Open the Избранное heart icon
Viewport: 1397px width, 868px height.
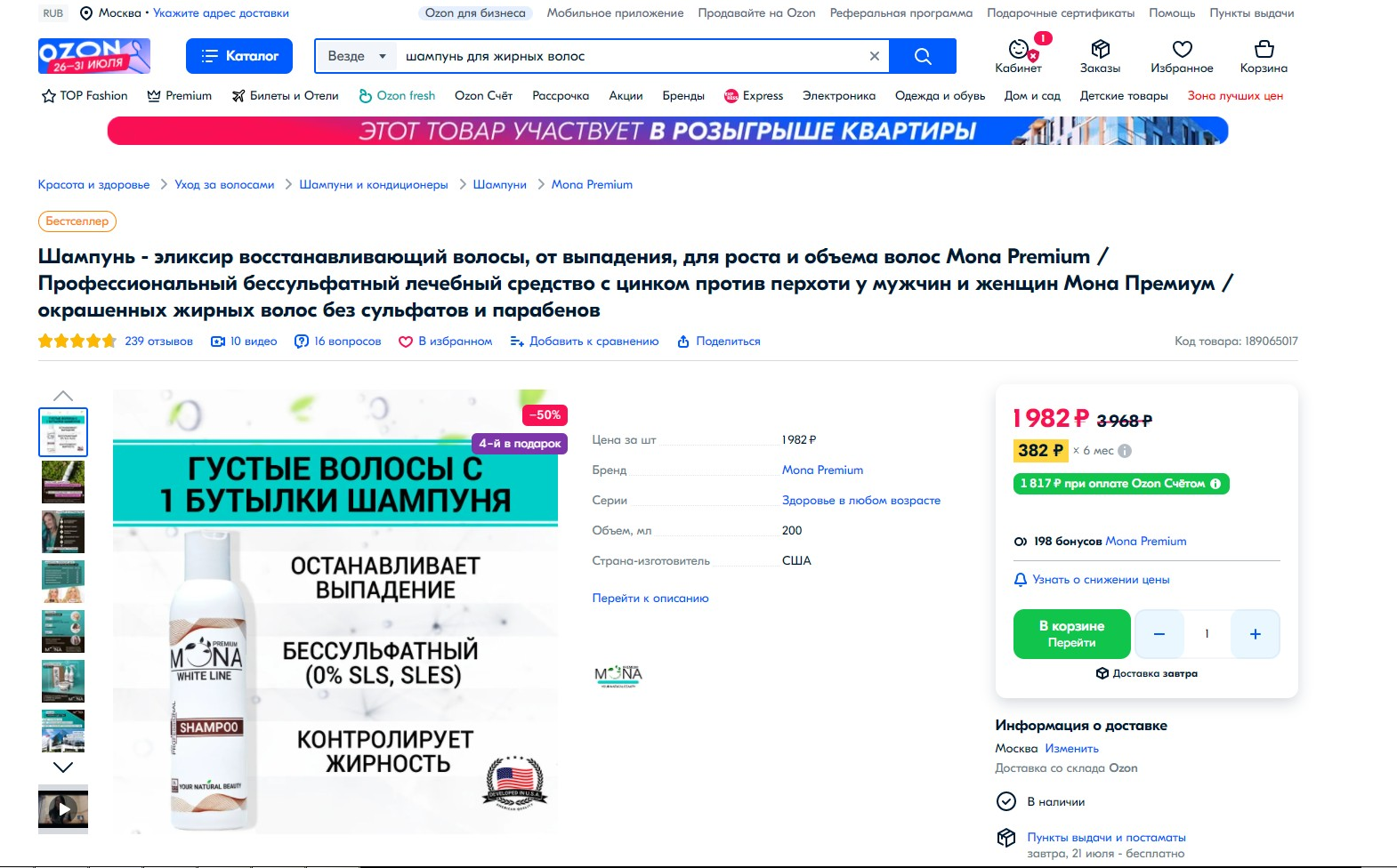[x=1182, y=49]
